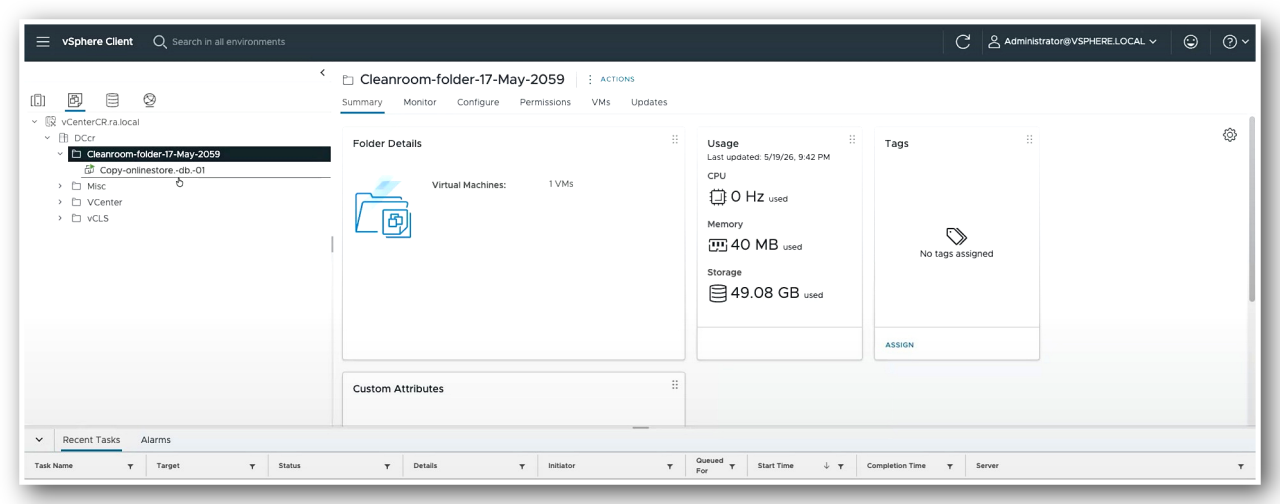Collapse Cleanroom-folder-17-May-2059 tree node
The width and height of the screenshot is (1280, 504).
point(61,154)
